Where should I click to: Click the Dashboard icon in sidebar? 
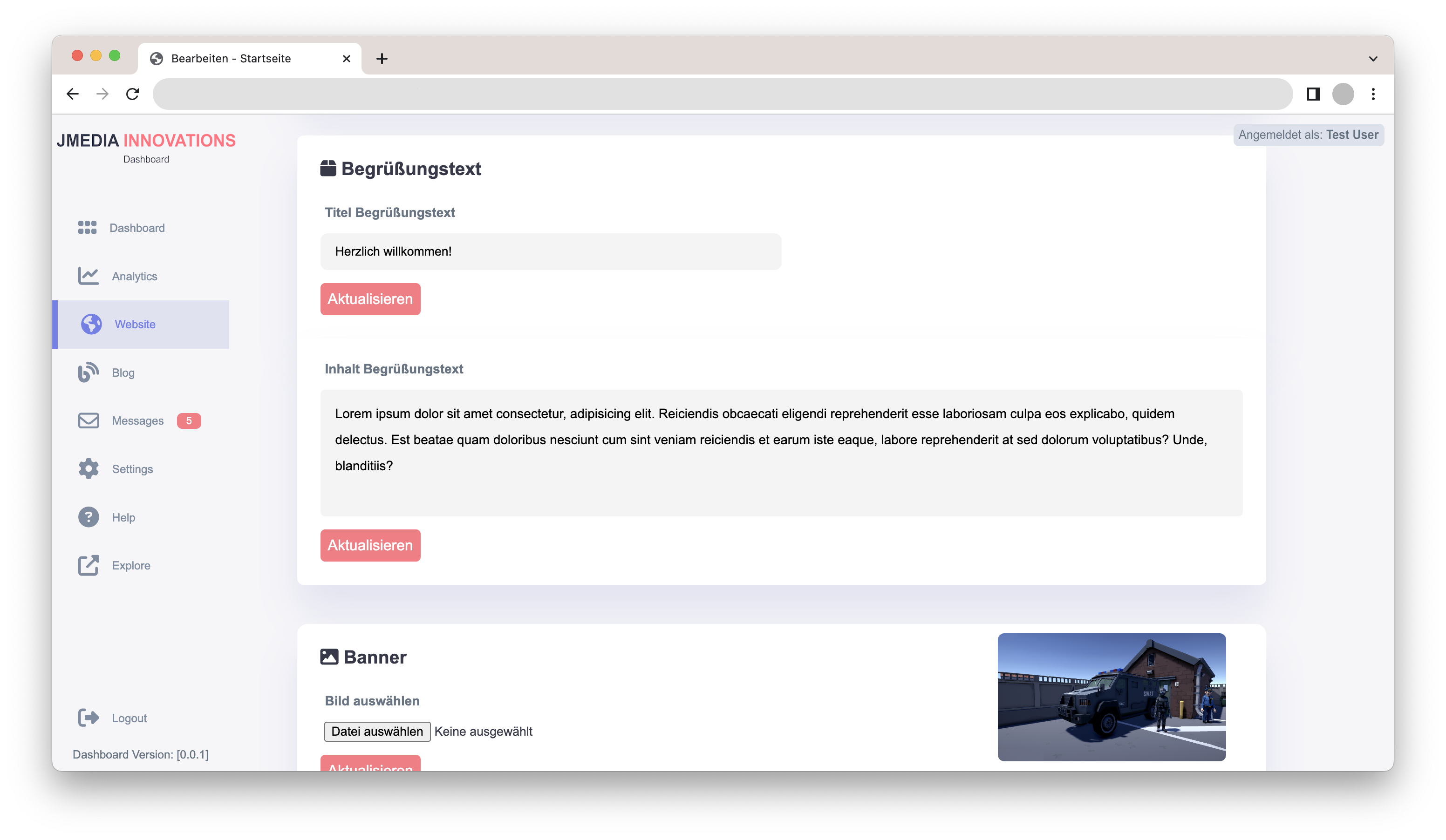[88, 227]
